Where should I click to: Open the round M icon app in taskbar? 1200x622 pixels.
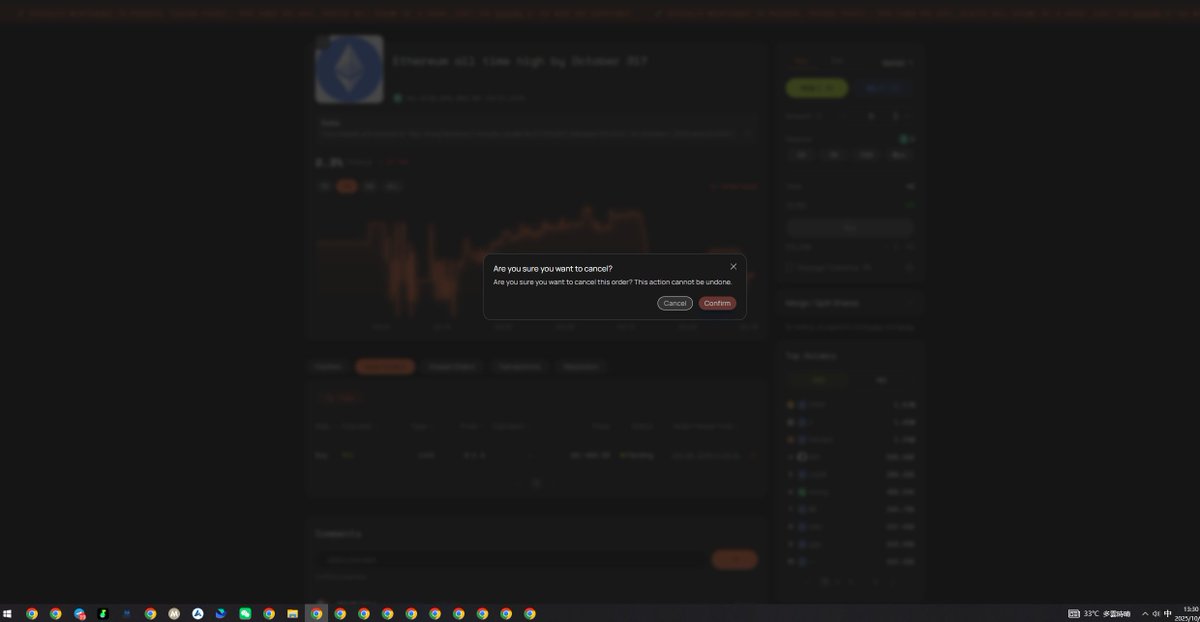click(x=174, y=613)
